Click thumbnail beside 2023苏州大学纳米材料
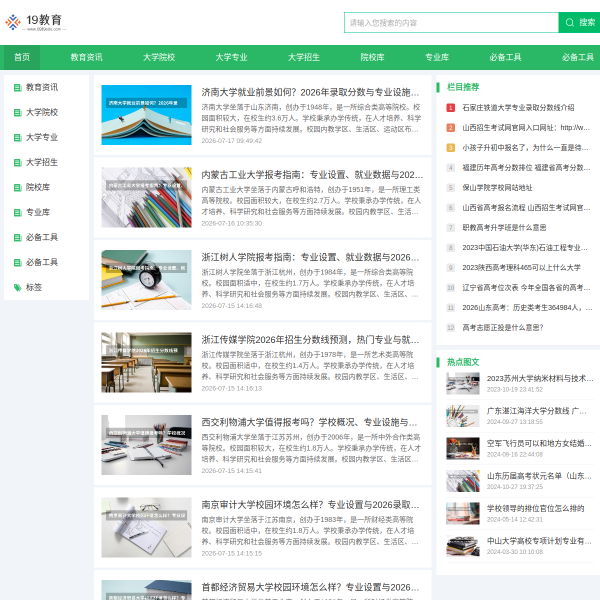 point(463,383)
